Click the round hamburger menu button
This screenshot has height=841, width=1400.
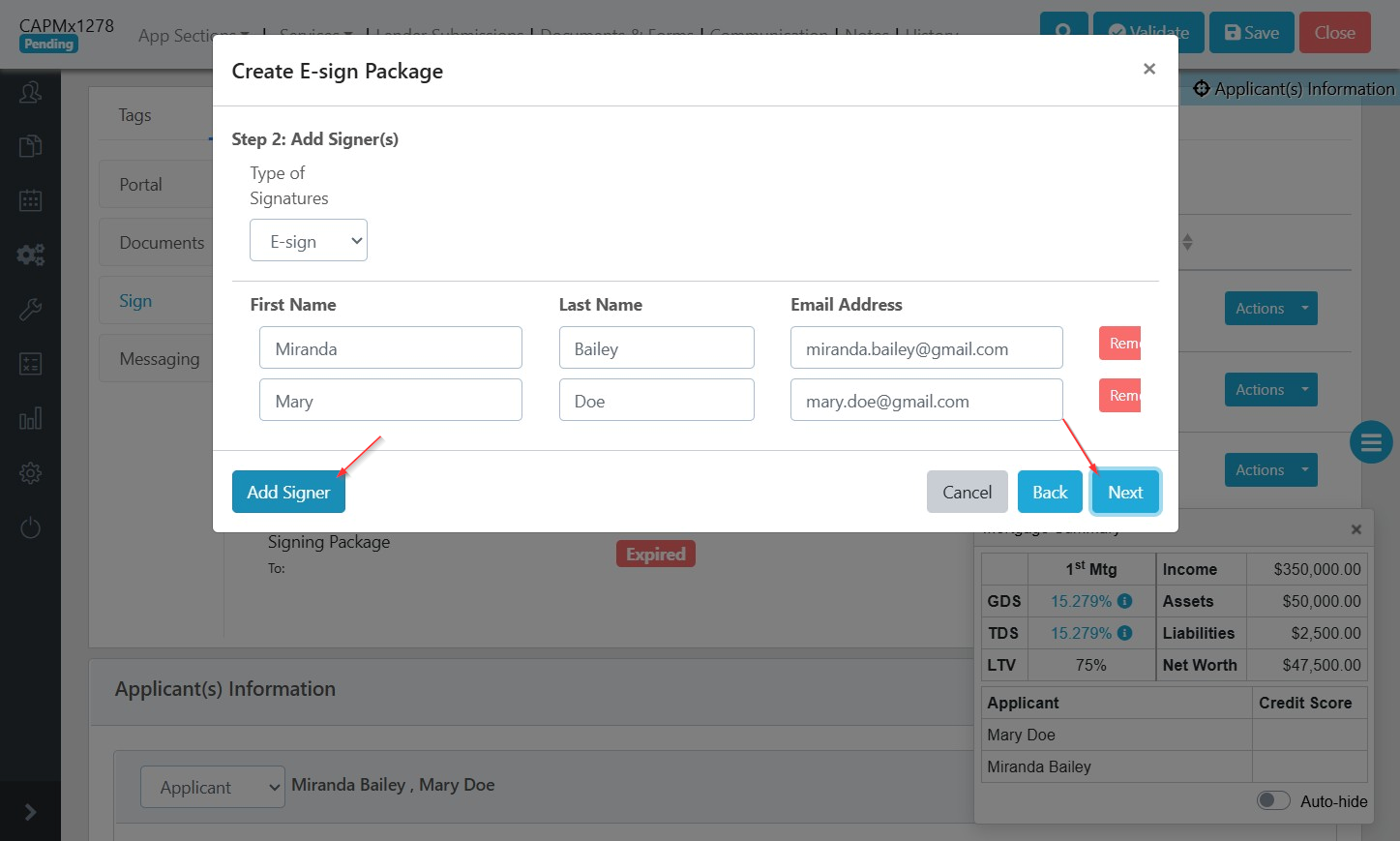(1370, 443)
